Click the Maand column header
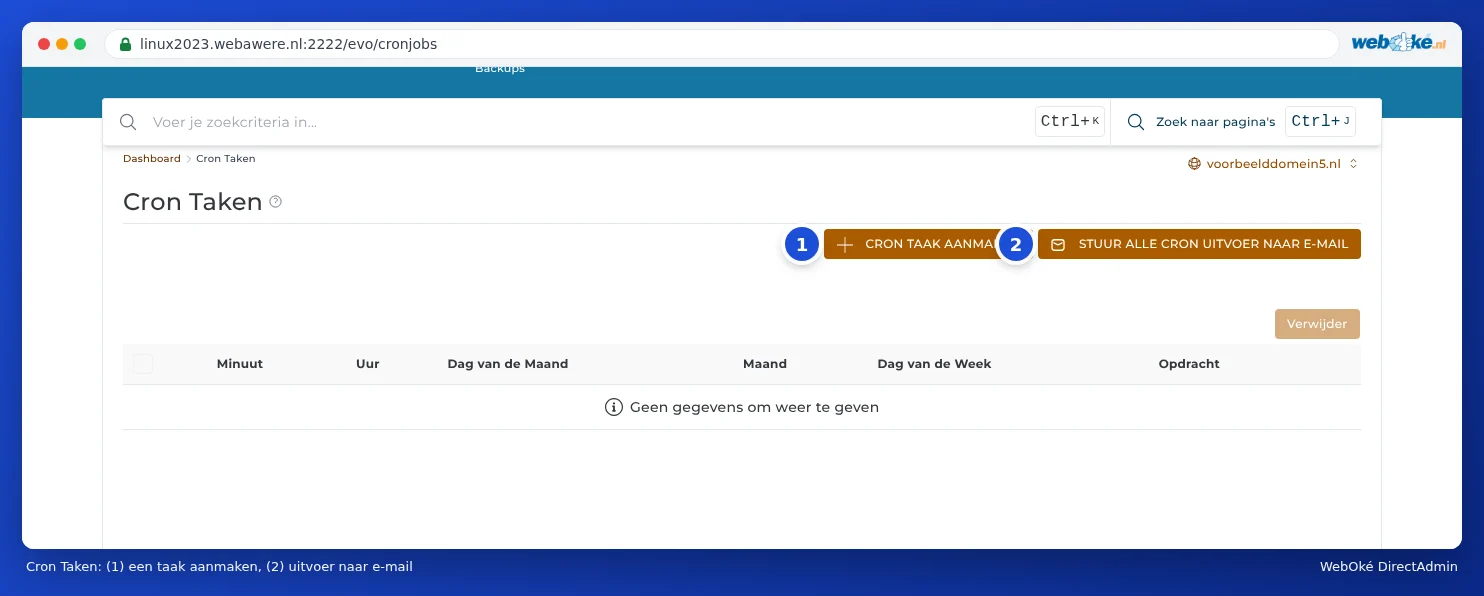 point(765,364)
